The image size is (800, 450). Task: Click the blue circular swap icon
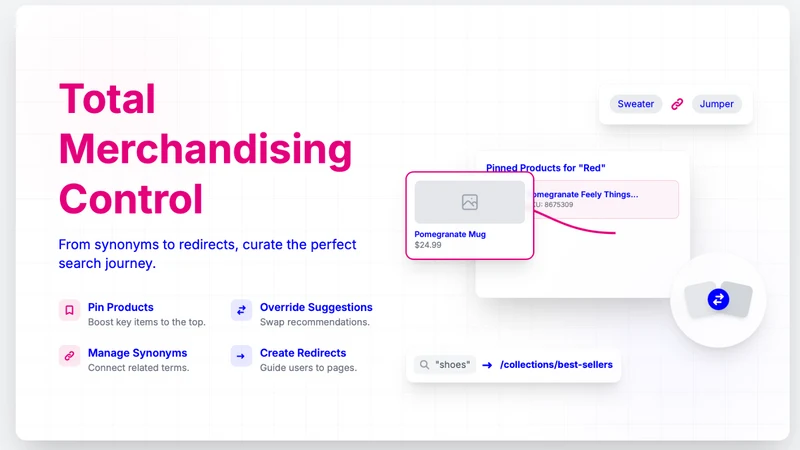(x=718, y=299)
